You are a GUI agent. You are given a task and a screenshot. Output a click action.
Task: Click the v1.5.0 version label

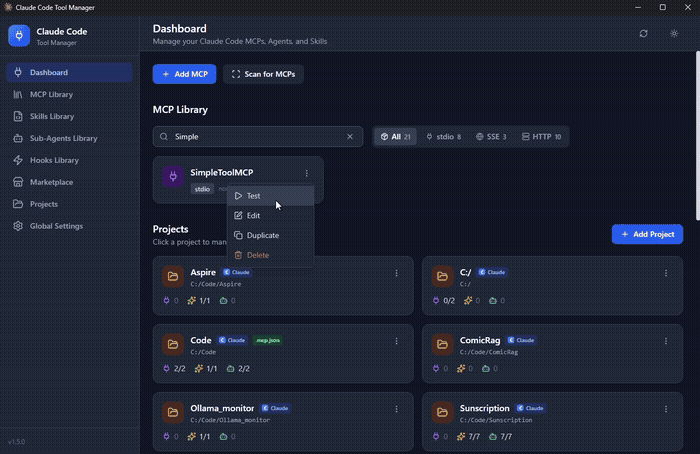tap(17, 442)
